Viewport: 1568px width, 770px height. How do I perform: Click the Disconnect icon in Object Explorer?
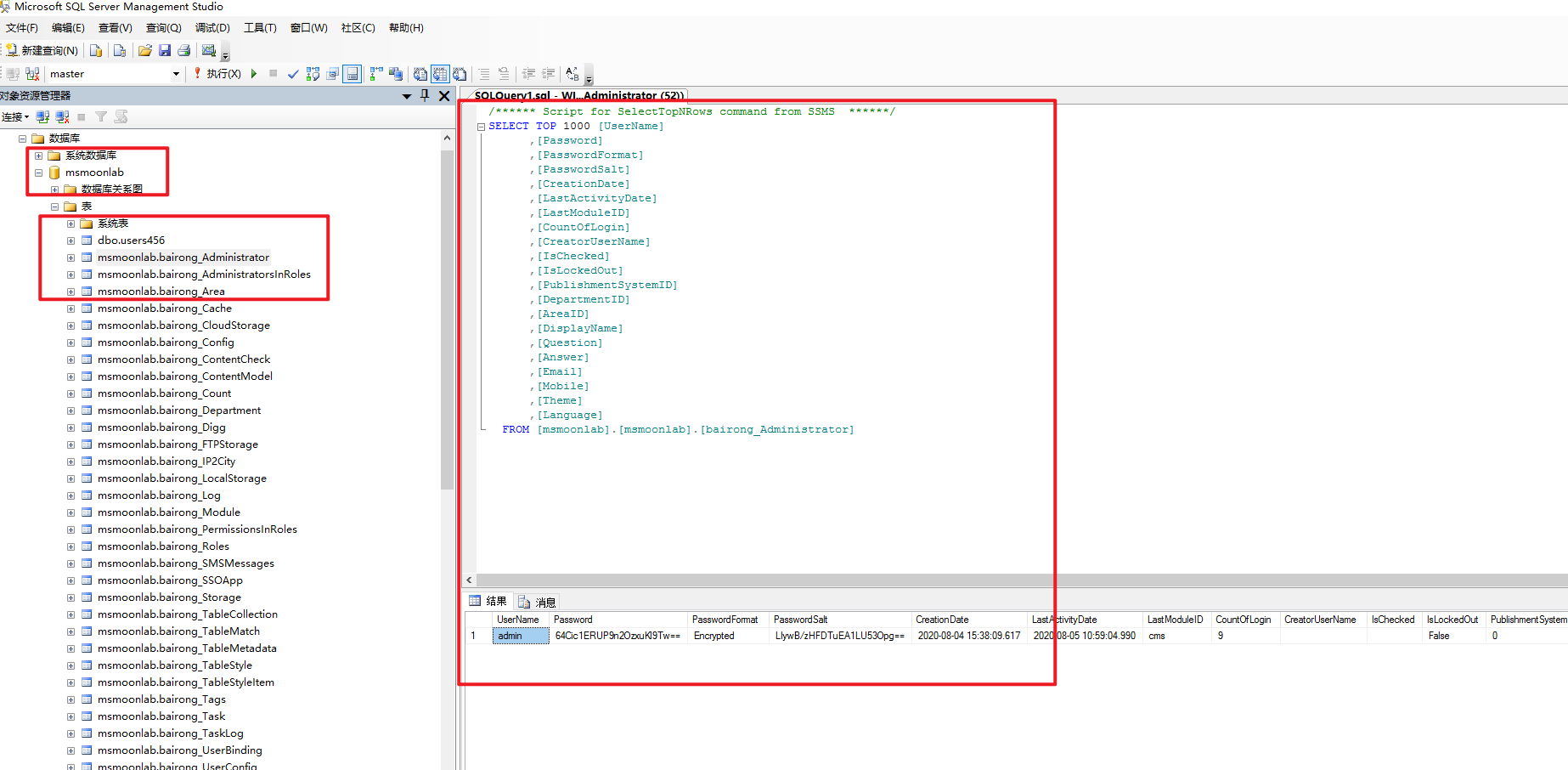click(x=62, y=117)
